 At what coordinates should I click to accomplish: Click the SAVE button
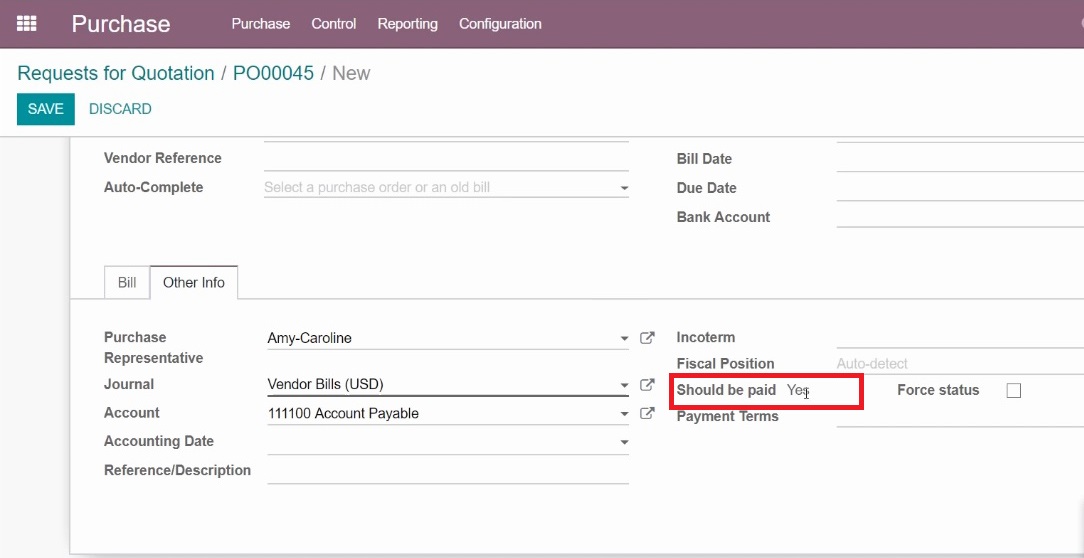click(x=46, y=109)
